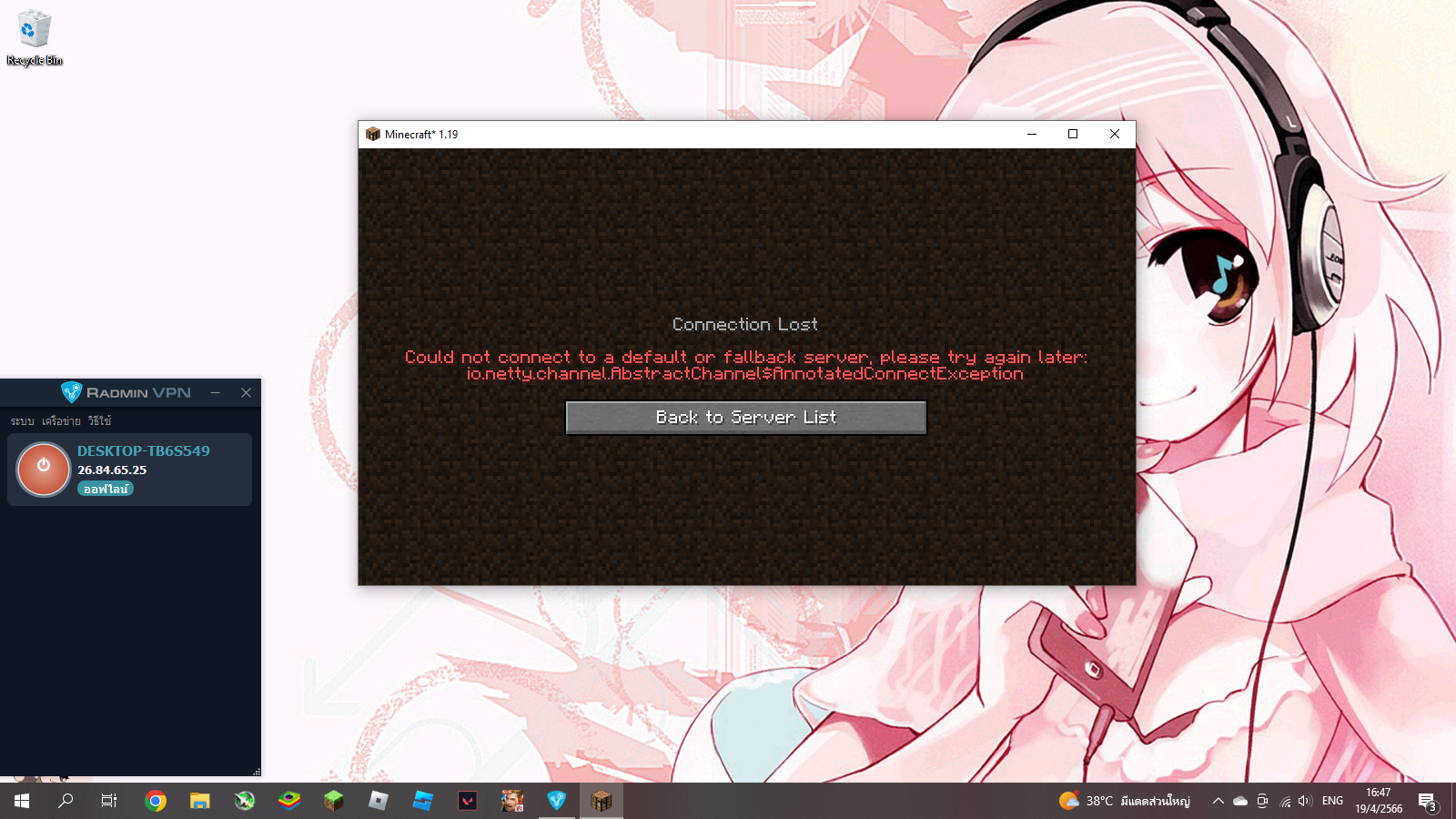This screenshot has height=819, width=1456.
Task: Open the volume speaker tray icon
Action: click(1305, 801)
